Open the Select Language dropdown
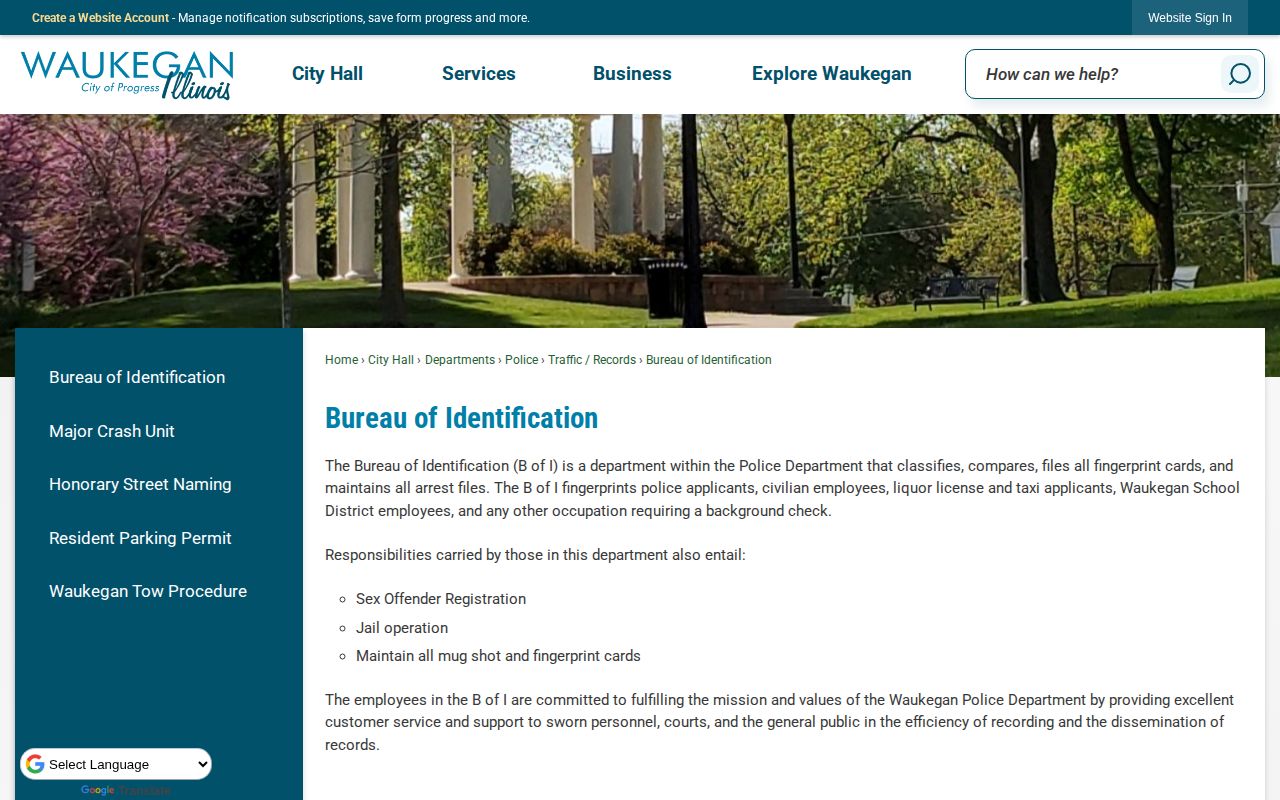 (116, 764)
